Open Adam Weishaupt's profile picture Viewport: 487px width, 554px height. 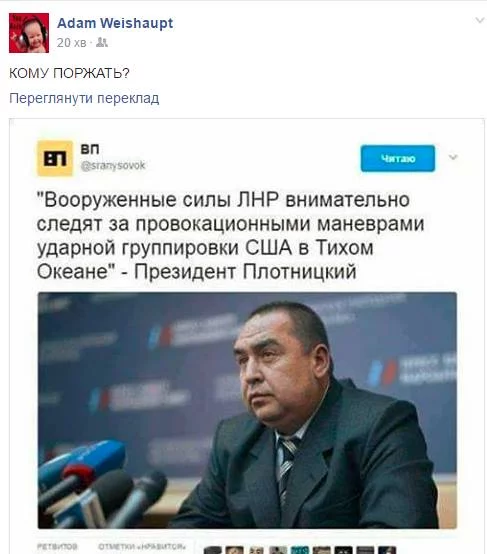point(29,33)
